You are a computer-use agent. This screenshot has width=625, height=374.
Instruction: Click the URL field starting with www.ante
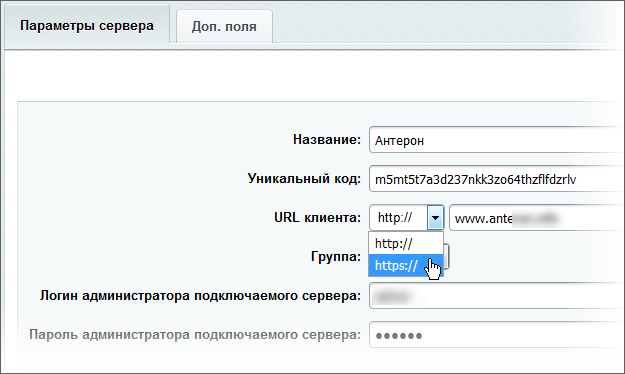537,218
